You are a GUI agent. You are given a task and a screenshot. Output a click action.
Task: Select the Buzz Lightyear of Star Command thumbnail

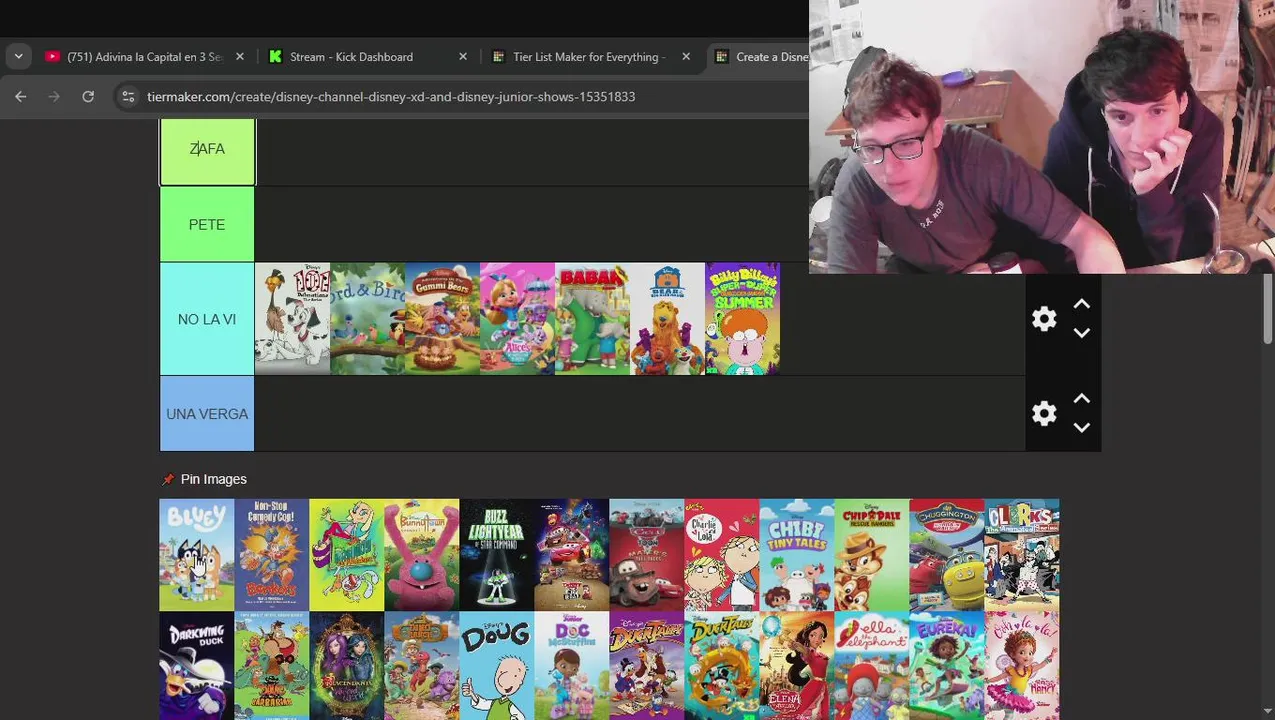coord(497,555)
